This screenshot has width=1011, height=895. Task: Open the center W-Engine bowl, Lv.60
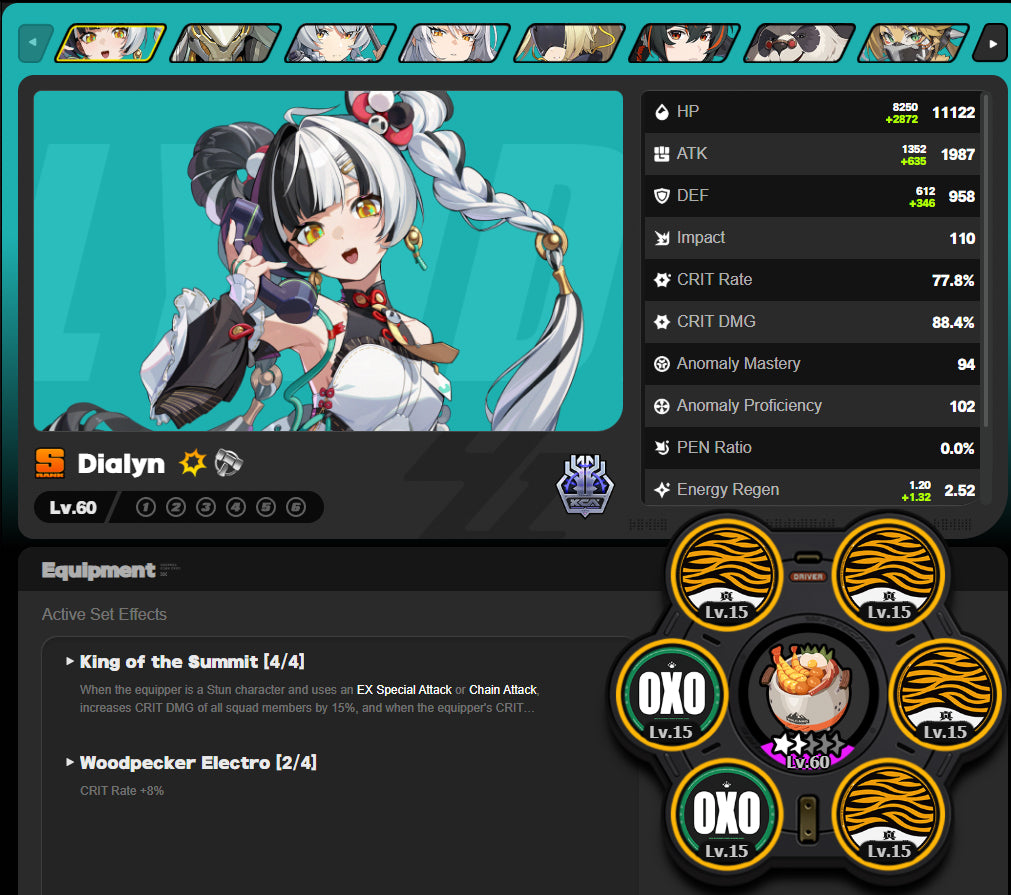pyautogui.click(x=808, y=700)
